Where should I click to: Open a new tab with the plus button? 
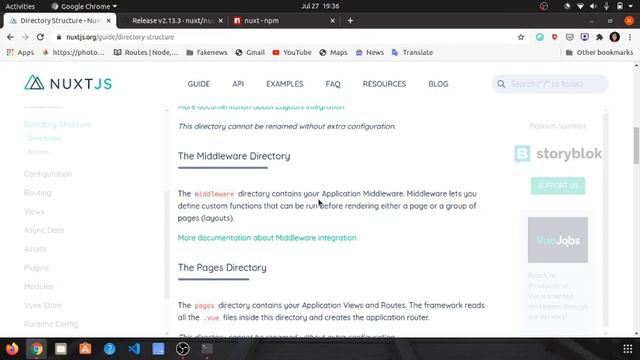[350, 20]
